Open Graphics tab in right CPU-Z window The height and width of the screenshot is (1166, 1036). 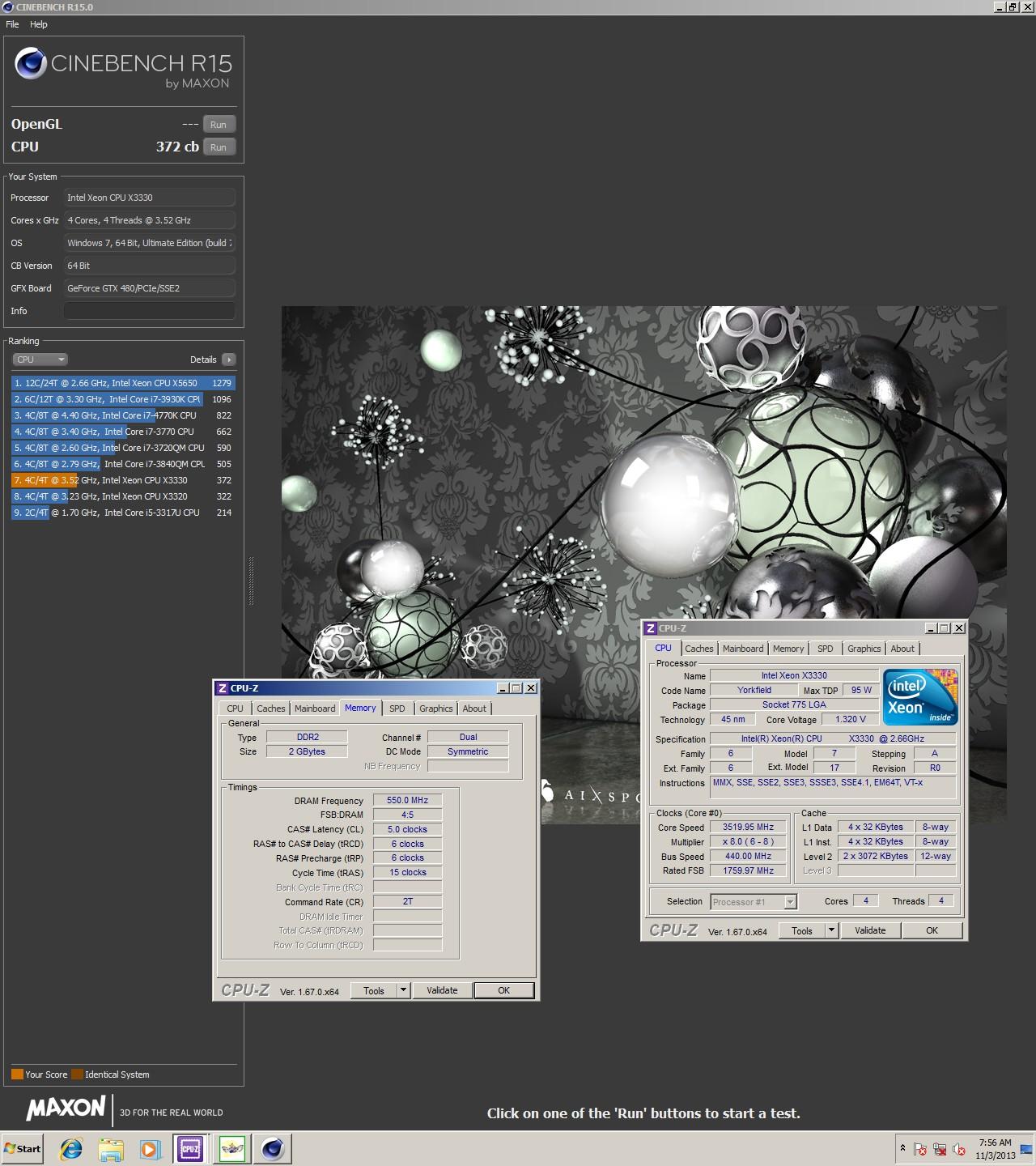pos(864,649)
